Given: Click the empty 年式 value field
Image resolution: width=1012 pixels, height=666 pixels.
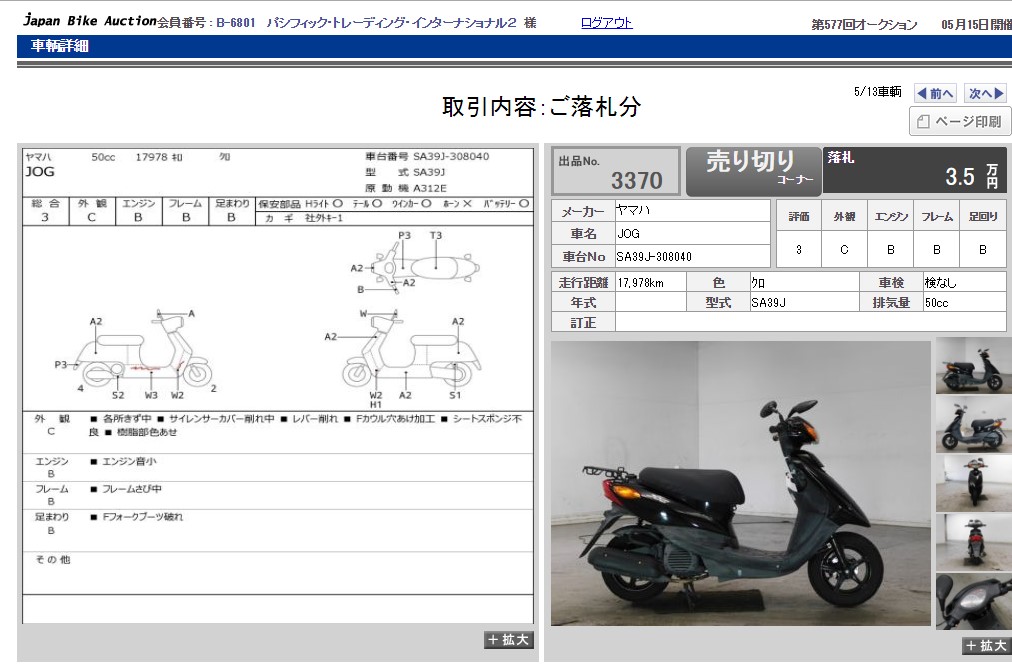Looking at the screenshot, I should tap(651, 302).
